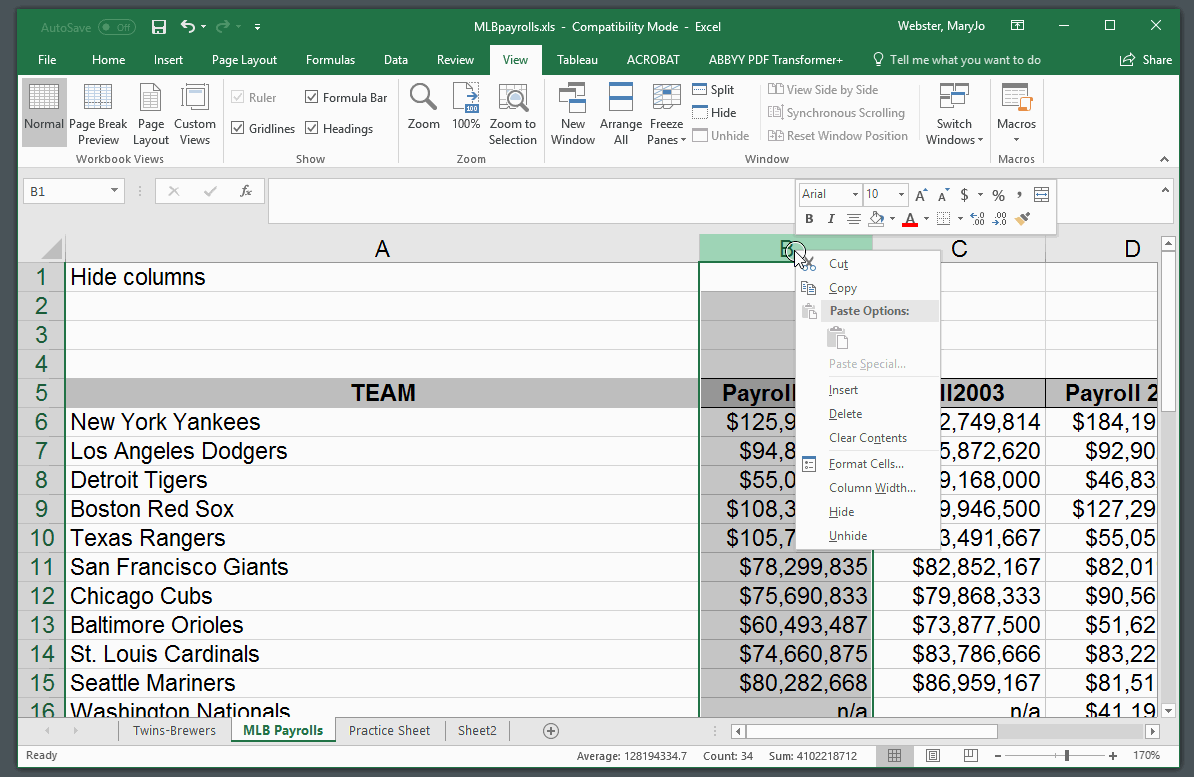The image size is (1194, 777).
Task: Click the Share button
Action: coord(1145,59)
